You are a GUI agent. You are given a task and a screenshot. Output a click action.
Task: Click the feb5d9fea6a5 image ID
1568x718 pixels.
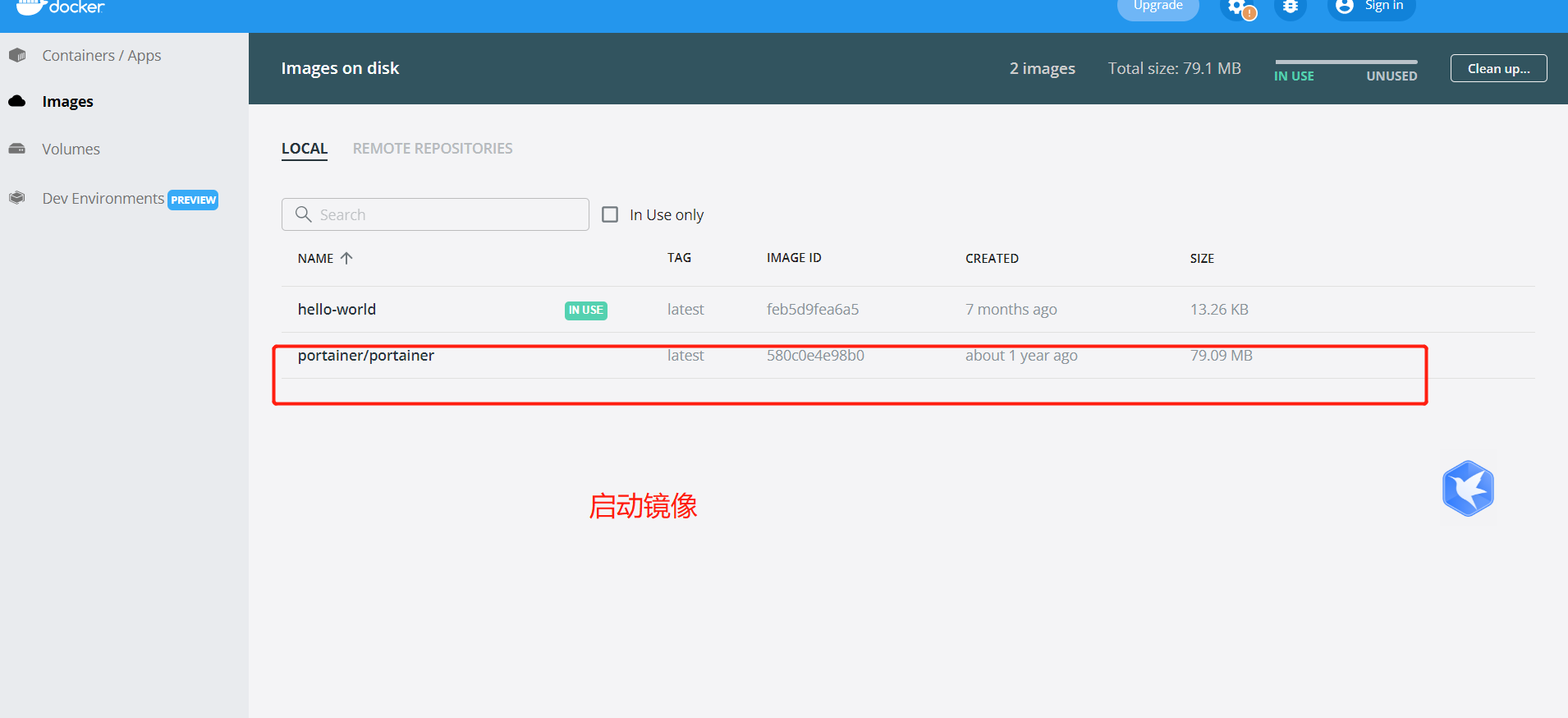[x=813, y=310]
